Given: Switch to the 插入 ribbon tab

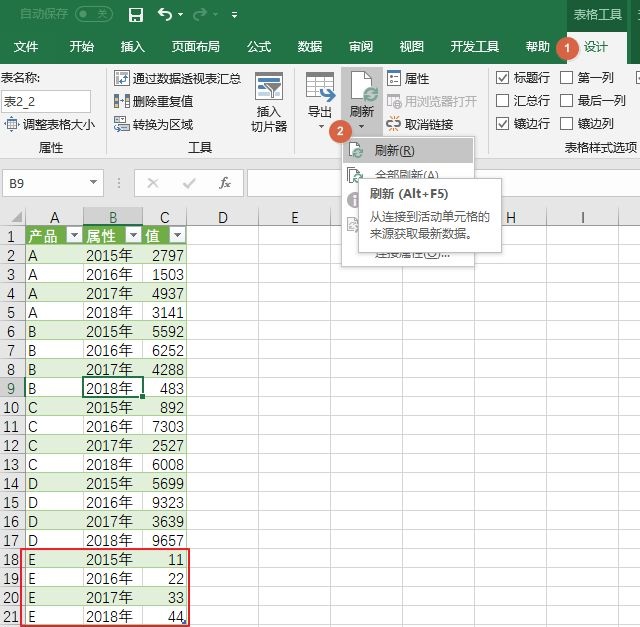Looking at the screenshot, I should [132, 47].
